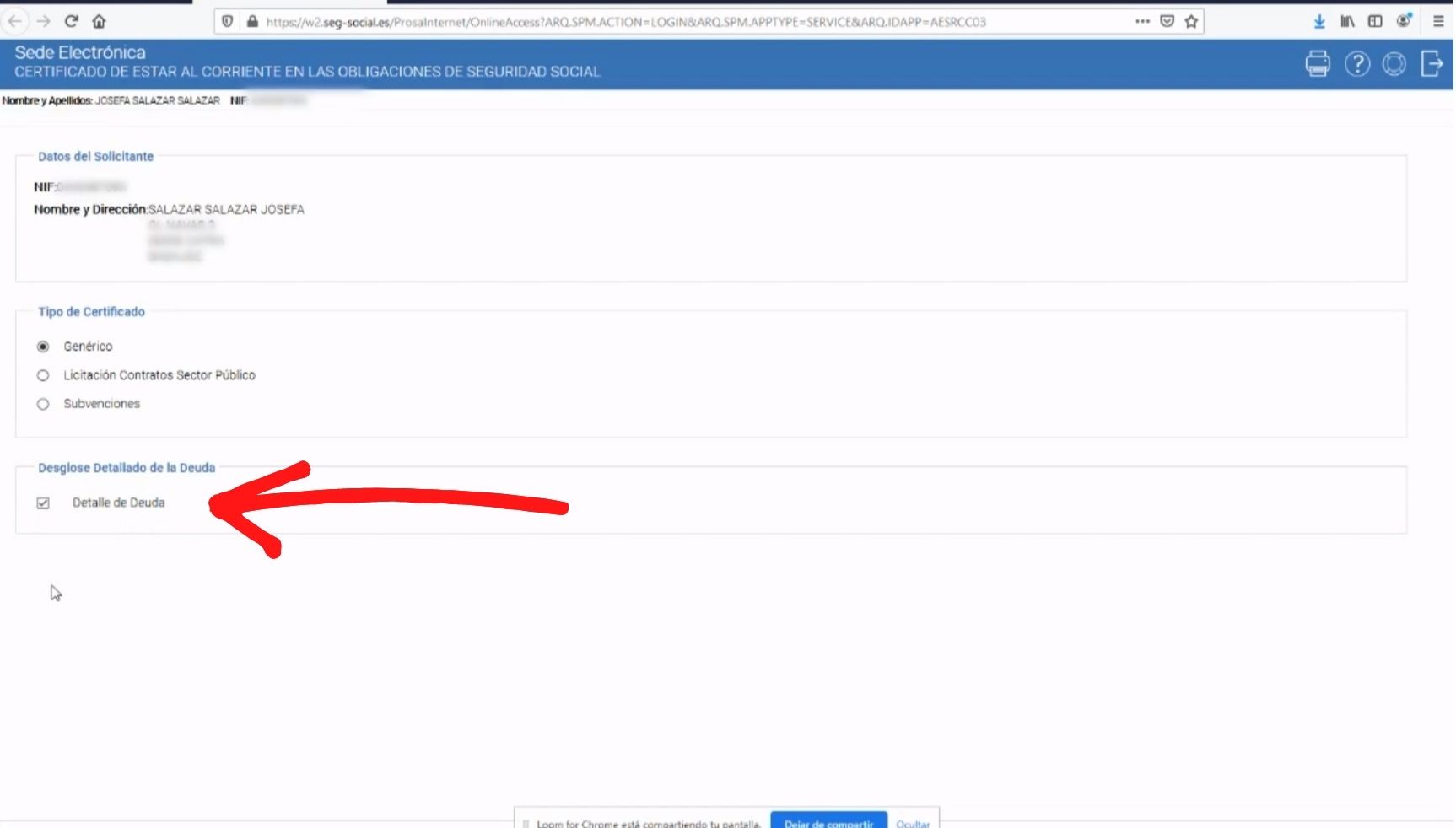This screenshot has height=828, width=1456.
Task: View site security padlock info
Action: coord(251,21)
